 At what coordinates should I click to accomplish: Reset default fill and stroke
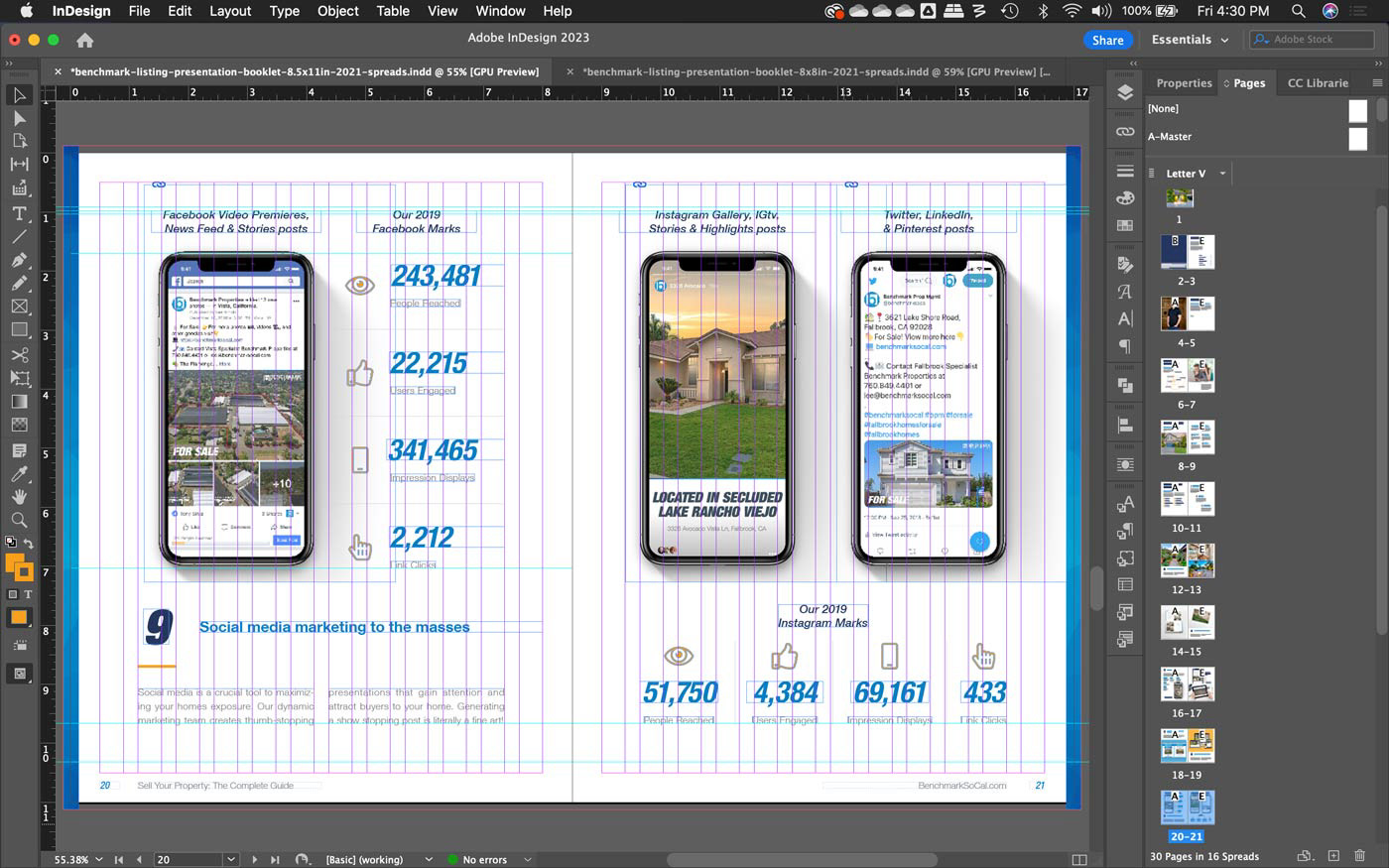11,543
